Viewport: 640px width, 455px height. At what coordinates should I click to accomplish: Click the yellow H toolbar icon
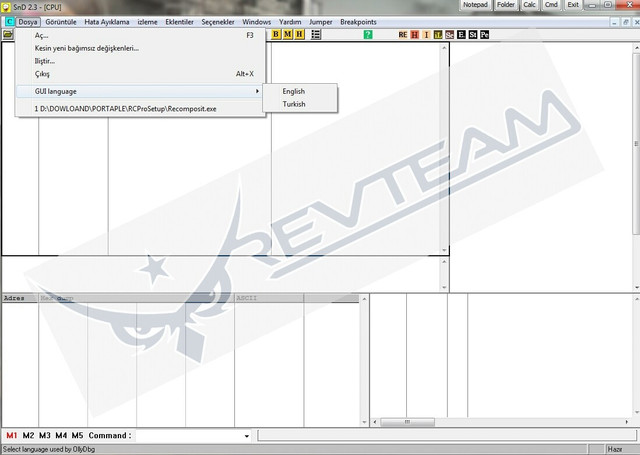click(x=300, y=34)
